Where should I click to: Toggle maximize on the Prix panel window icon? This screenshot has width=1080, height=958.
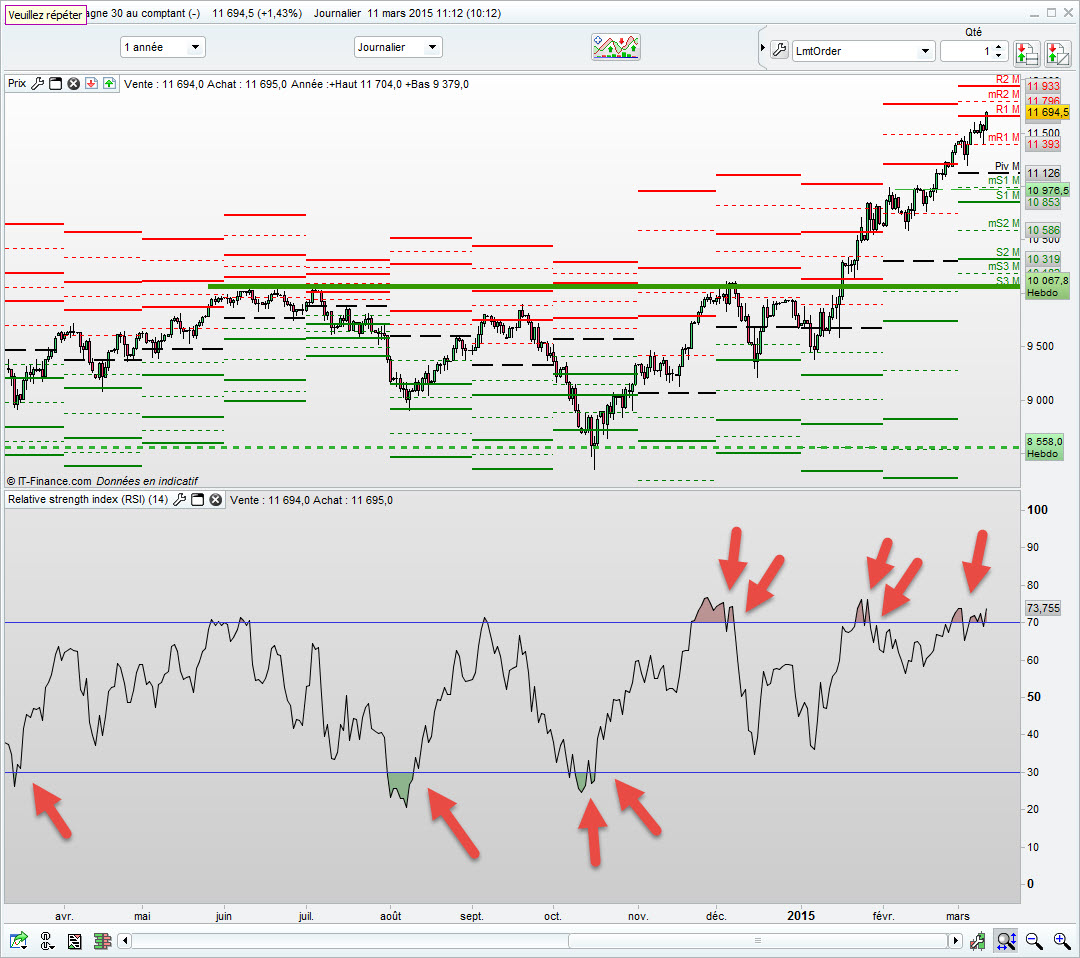pos(56,83)
